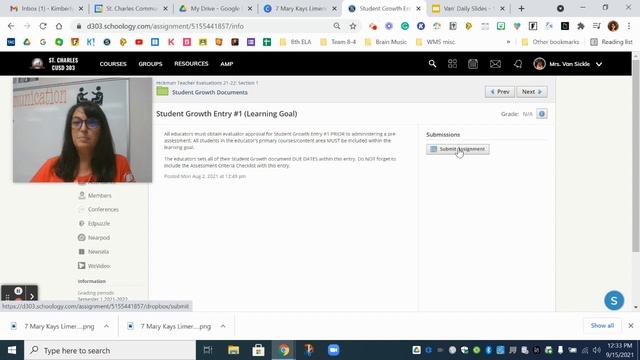Expand options for second downloaded Mary Kays file
The height and width of the screenshot is (360, 640).
[x=223, y=326]
